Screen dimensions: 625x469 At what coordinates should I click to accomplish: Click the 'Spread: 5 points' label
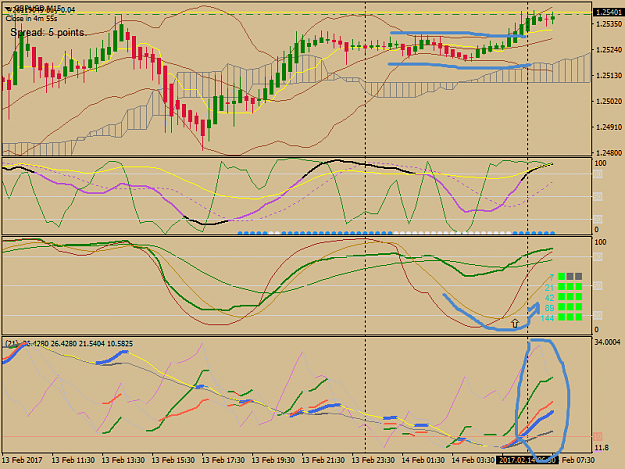(x=47, y=32)
